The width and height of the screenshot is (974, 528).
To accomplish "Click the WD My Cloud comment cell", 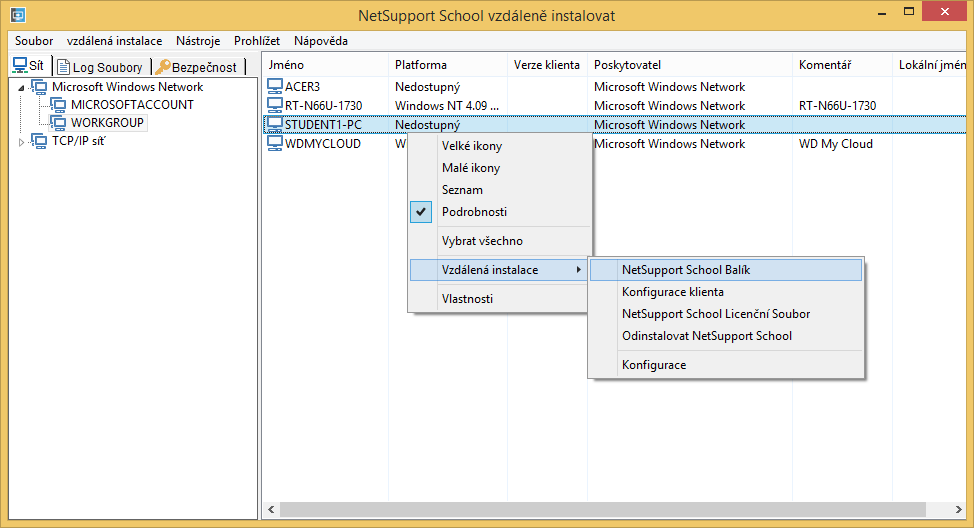I will point(835,143).
